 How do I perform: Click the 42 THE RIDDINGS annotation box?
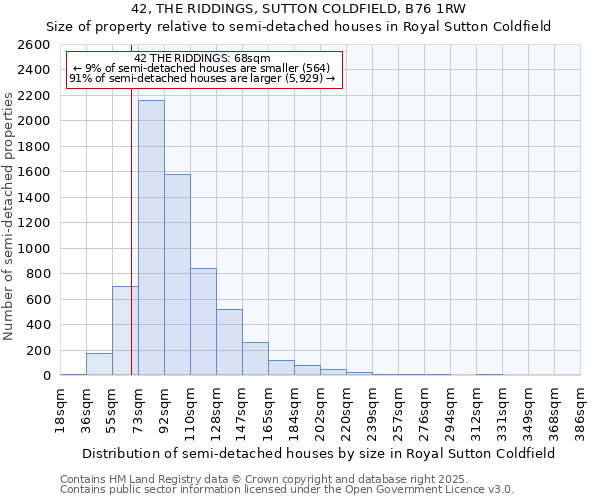pos(203,69)
